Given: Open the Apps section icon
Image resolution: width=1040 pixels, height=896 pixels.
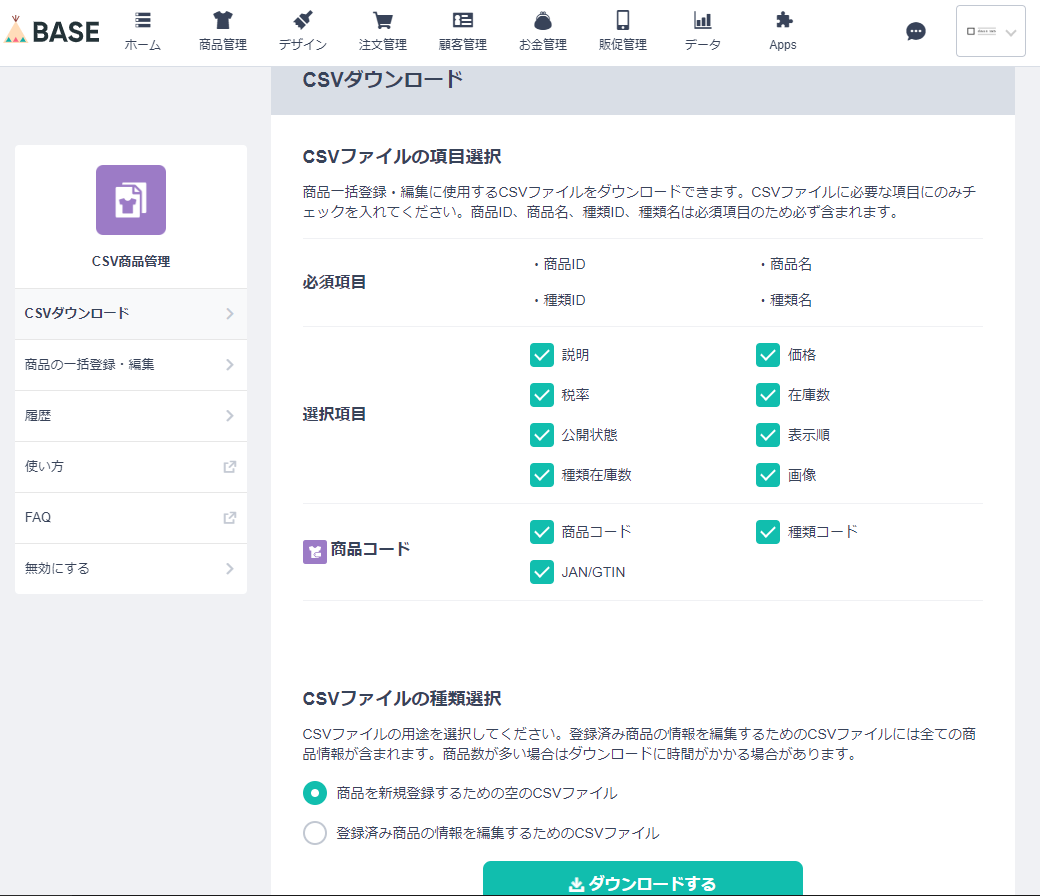Looking at the screenshot, I should (x=782, y=30).
